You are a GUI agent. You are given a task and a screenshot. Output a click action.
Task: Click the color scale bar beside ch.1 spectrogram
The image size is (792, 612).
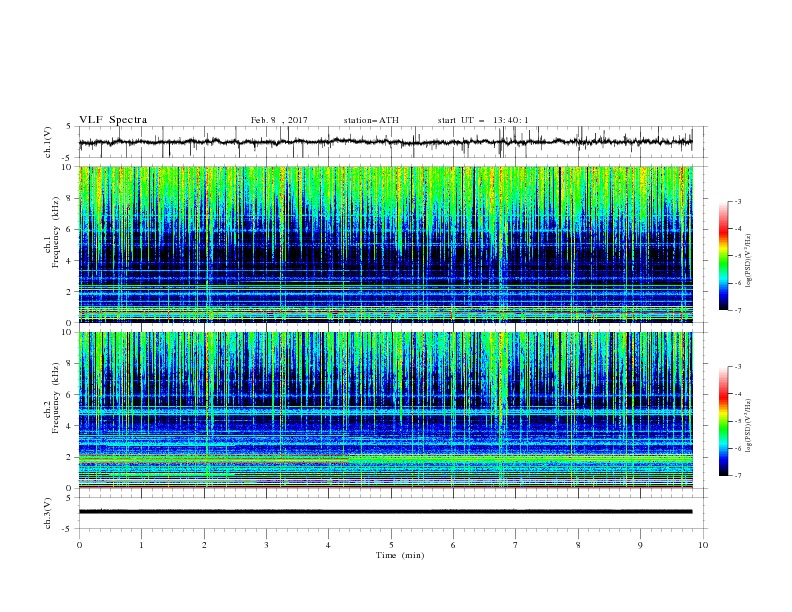[723, 256]
